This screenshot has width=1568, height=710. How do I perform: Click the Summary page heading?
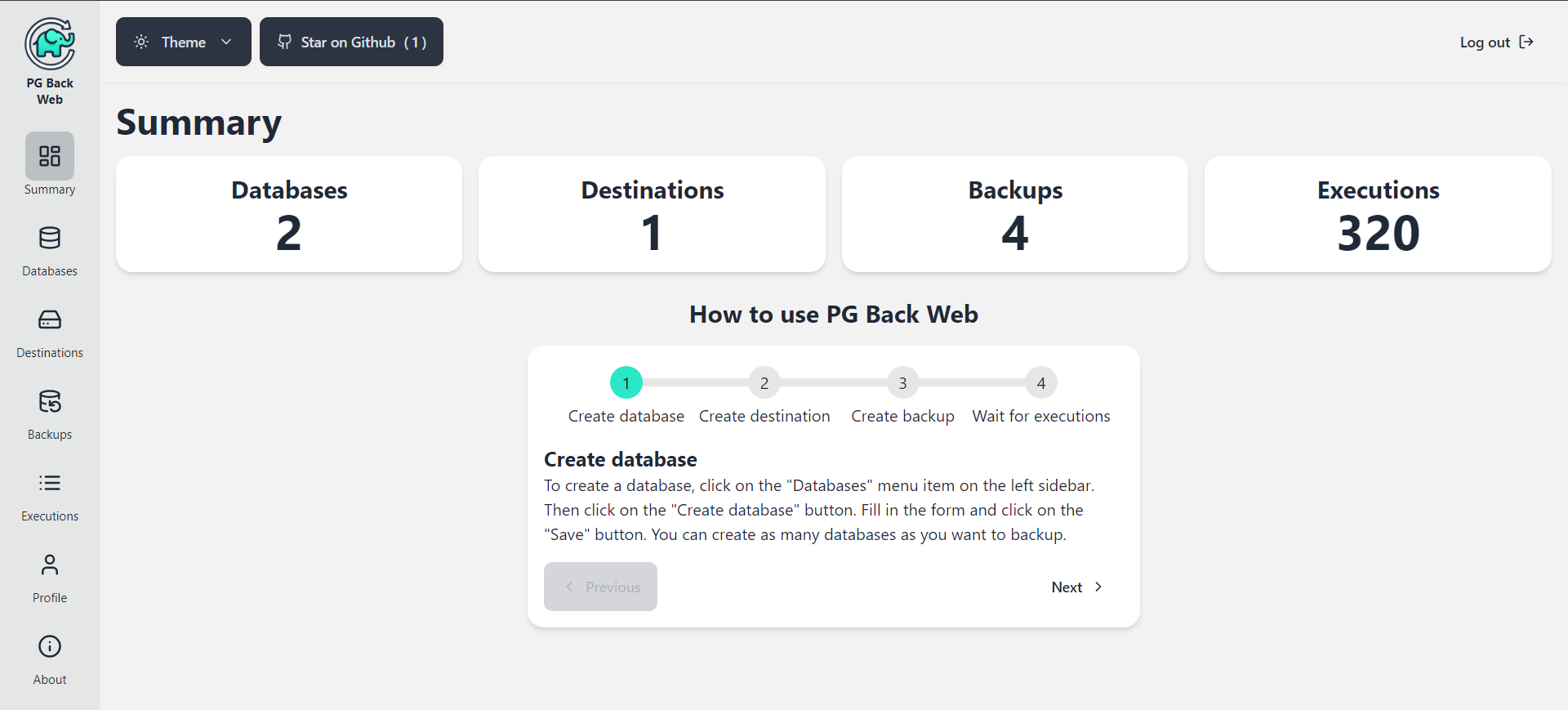point(198,123)
